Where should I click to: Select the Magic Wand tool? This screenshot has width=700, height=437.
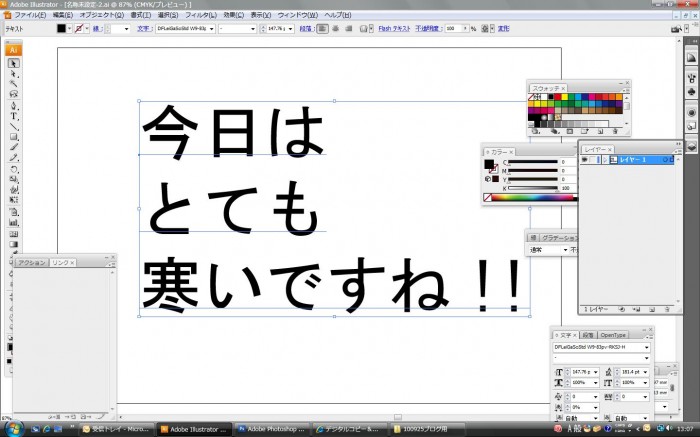(x=14, y=84)
